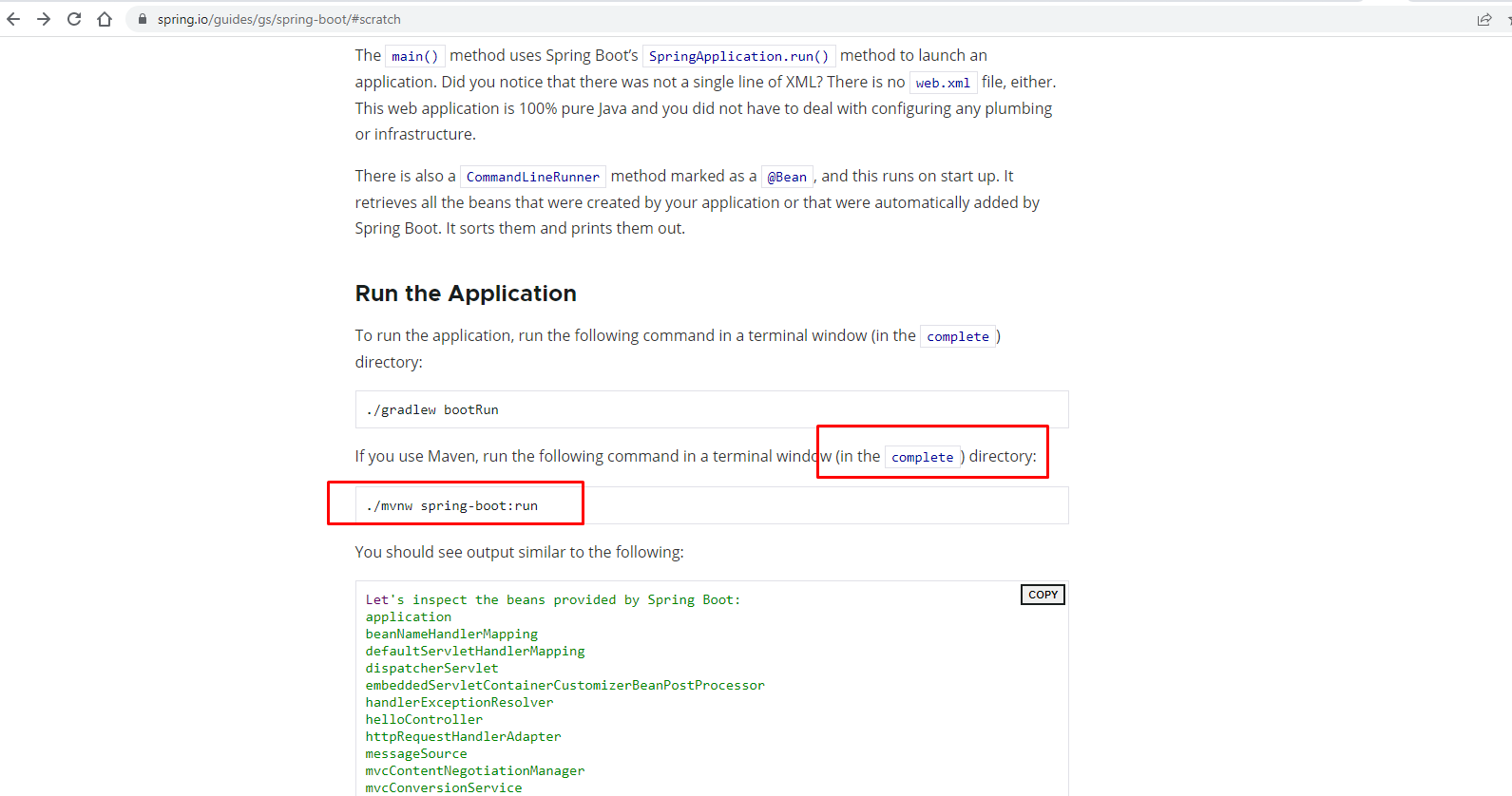Click the web.xml inline code
The image size is (1512, 796).
[x=944, y=83]
